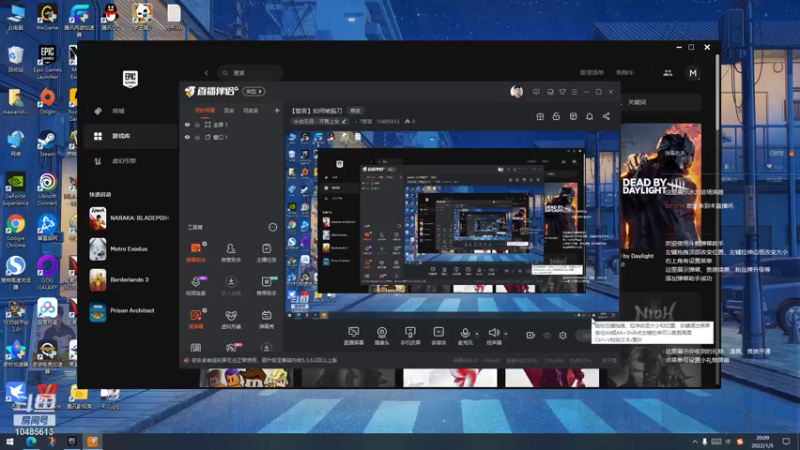Collapse the toolbox section with circle button
The image size is (800, 450).
coord(272,227)
